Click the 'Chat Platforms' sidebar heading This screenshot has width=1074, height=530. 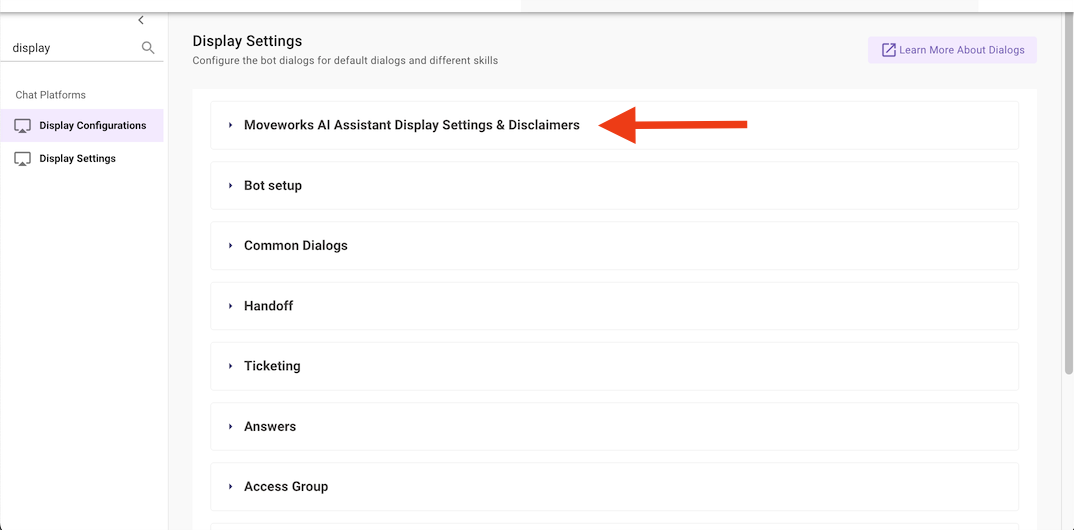(x=51, y=95)
